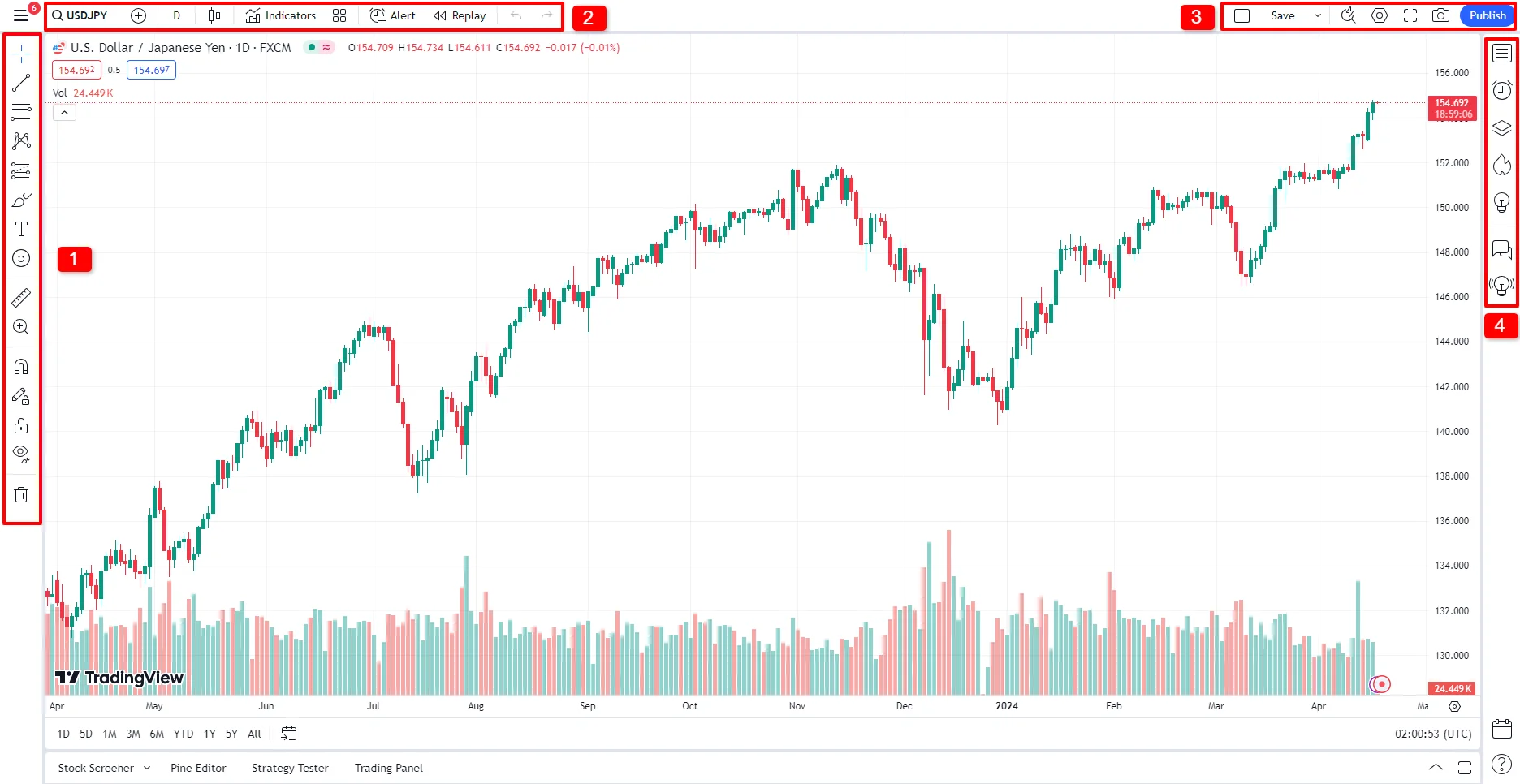Start bar Replay mode

[460, 15]
